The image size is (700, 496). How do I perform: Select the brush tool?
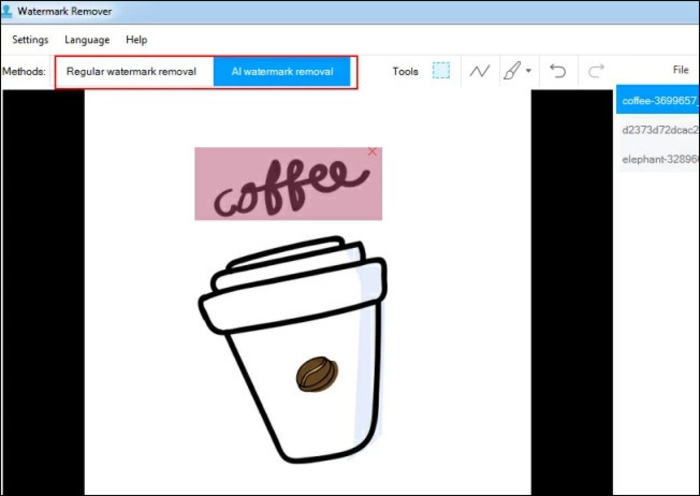pos(512,71)
